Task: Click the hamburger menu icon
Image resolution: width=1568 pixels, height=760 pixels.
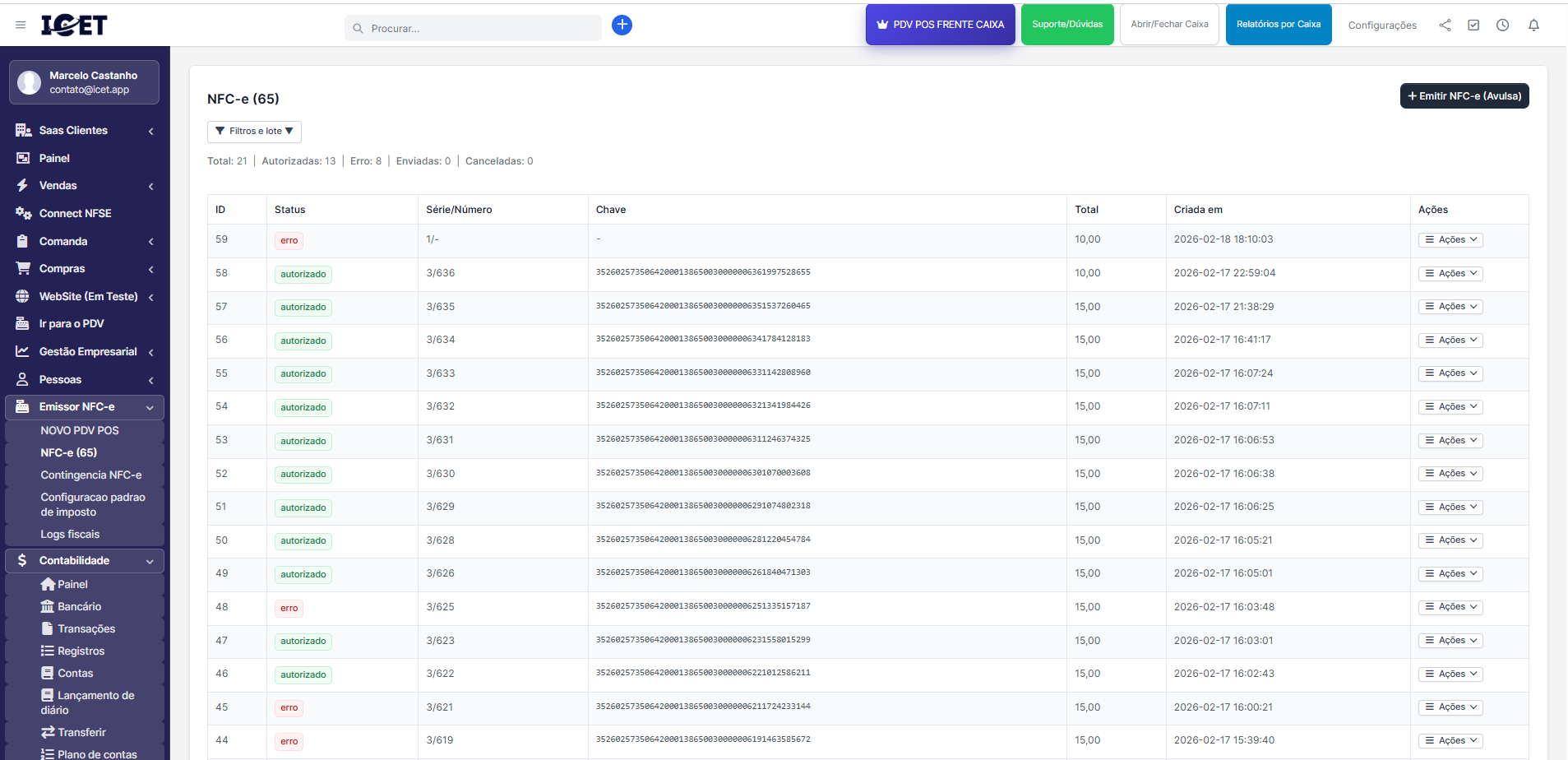Action: click(x=21, y=25)
